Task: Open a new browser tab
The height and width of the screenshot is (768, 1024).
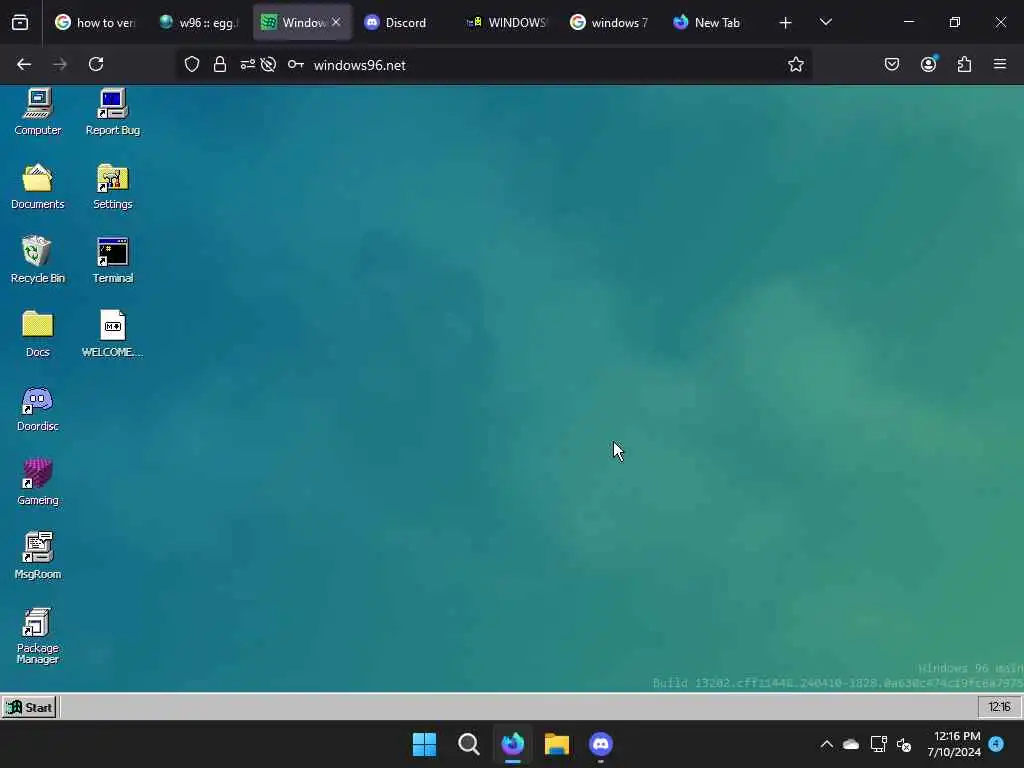Action: point(786,23)
